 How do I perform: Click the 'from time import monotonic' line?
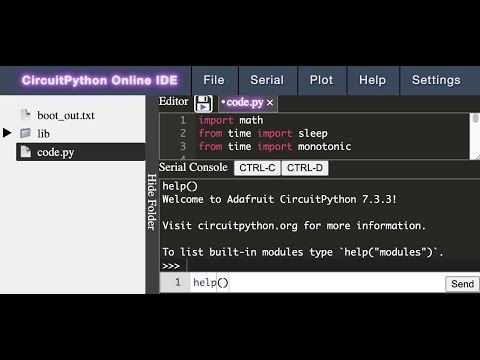[275, 147]
